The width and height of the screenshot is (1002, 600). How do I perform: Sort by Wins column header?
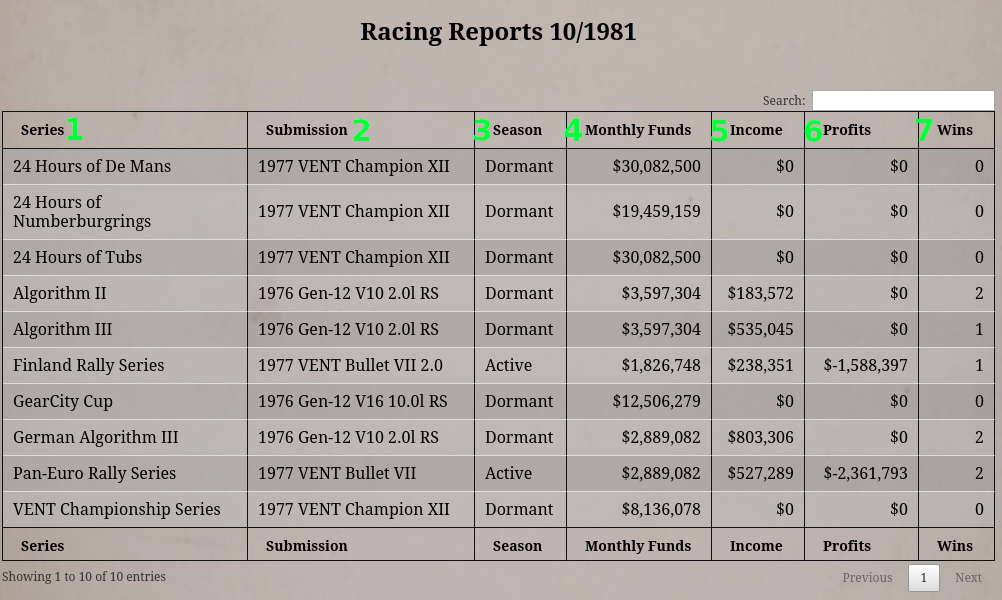[x=957, y=130]
